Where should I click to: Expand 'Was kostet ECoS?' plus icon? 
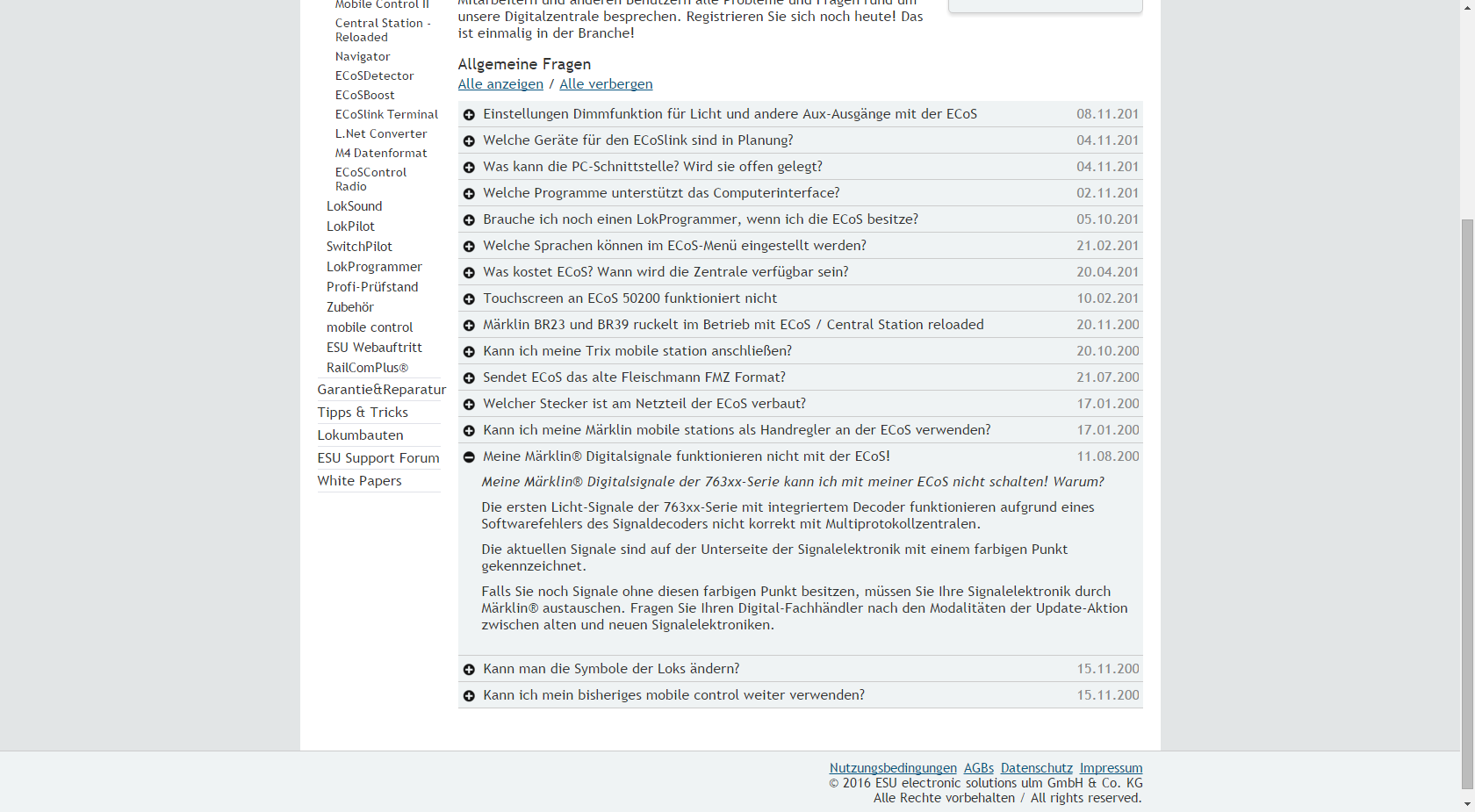coord(469,273)
